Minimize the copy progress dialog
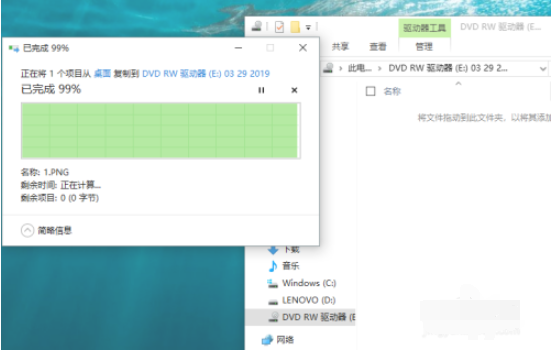Screen dimensions: 552x360 pyautogui.click(x=238, y=48)
